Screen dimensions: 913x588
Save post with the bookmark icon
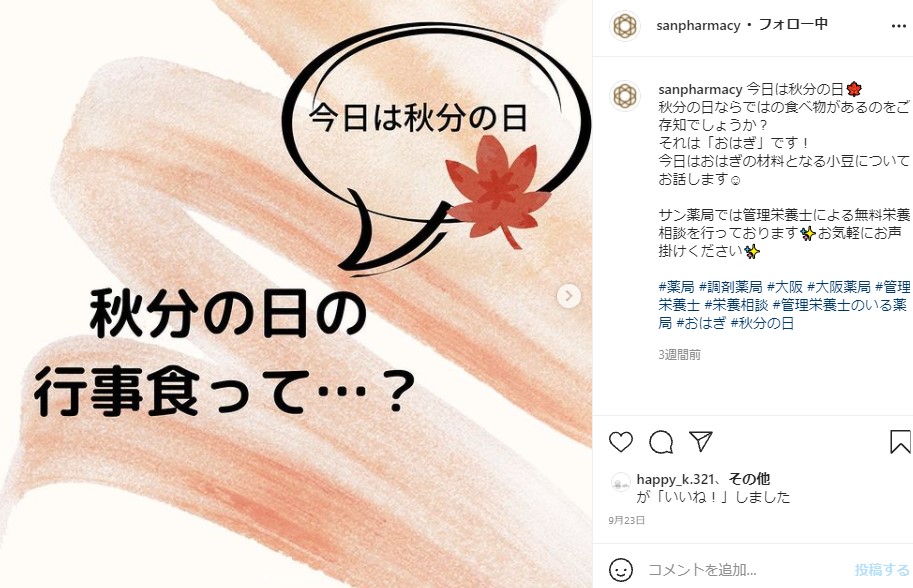point(900,441)
